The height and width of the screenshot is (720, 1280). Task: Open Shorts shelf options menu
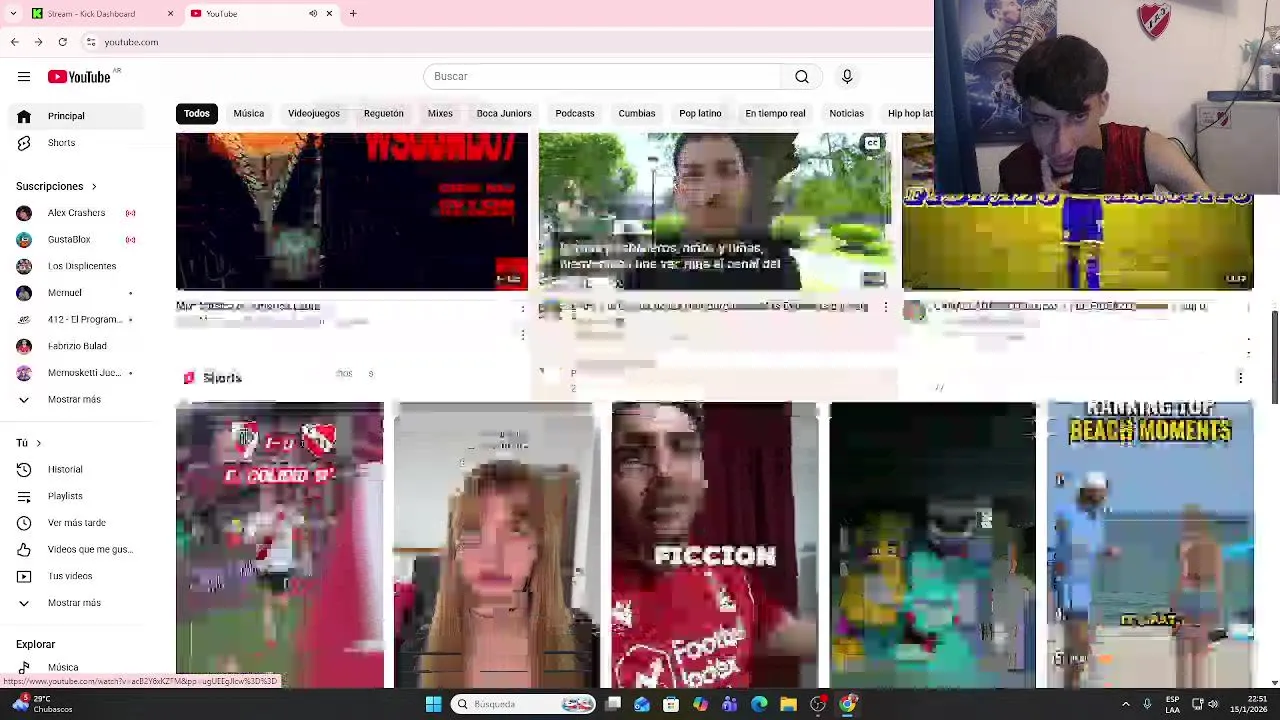coord(1240,378)
